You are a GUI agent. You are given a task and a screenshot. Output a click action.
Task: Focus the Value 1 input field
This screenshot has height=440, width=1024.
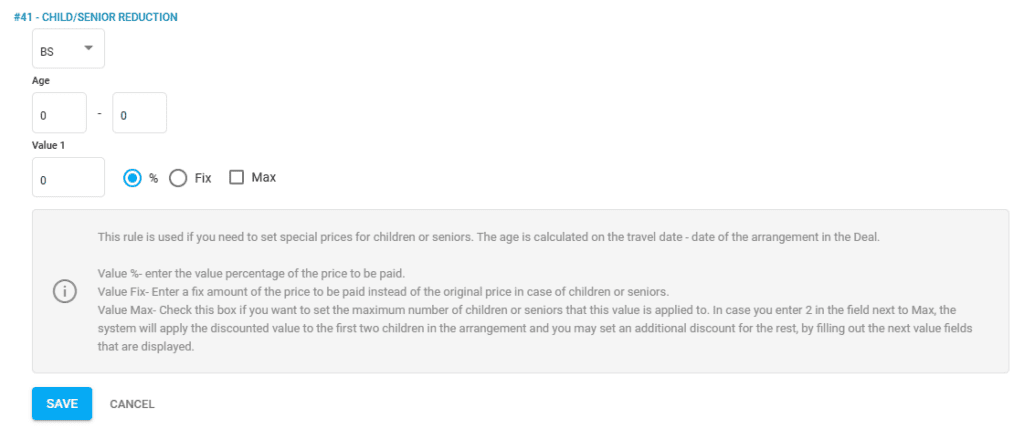tap(68, 178)
